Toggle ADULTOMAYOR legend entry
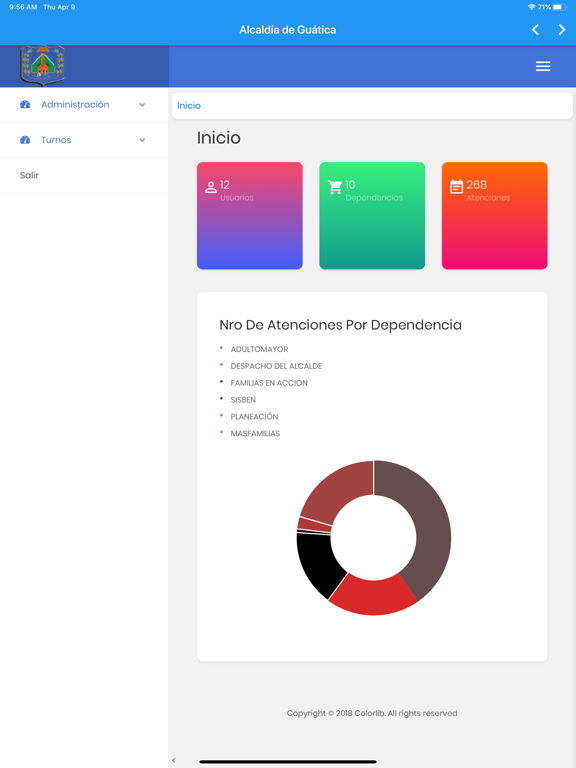This screenshot has height=768, width=576. 259,349
